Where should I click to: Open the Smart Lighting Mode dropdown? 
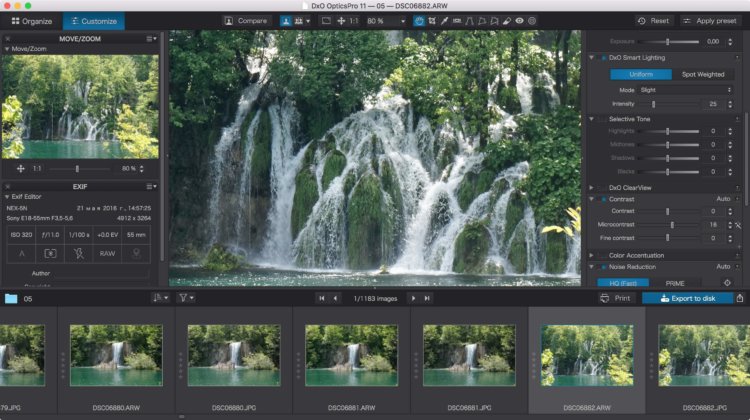(685, 90)
